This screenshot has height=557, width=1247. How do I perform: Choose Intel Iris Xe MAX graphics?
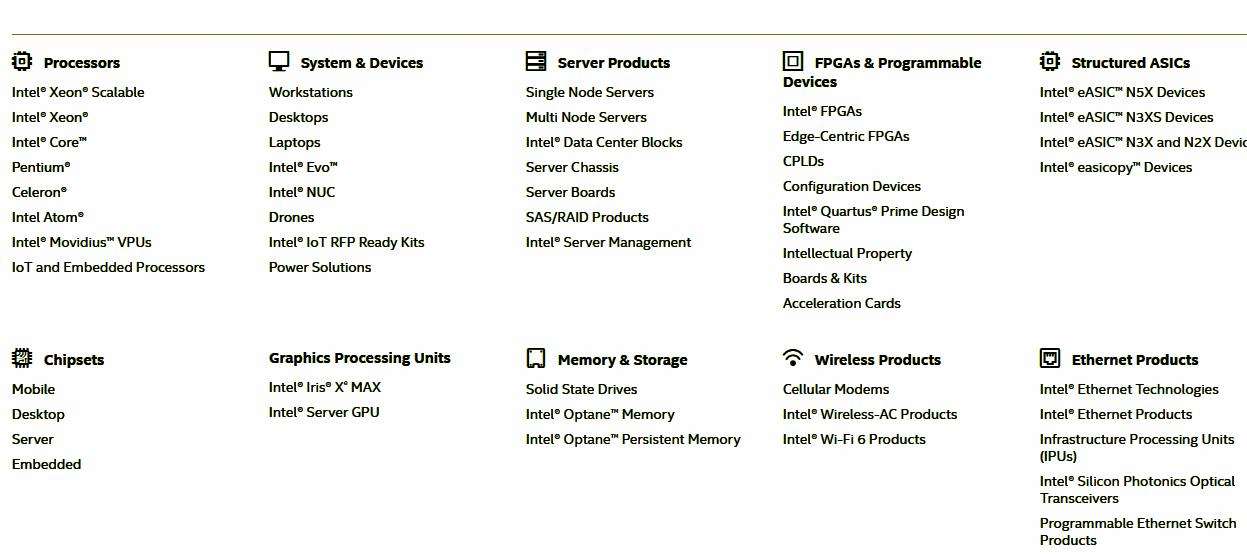324,387
